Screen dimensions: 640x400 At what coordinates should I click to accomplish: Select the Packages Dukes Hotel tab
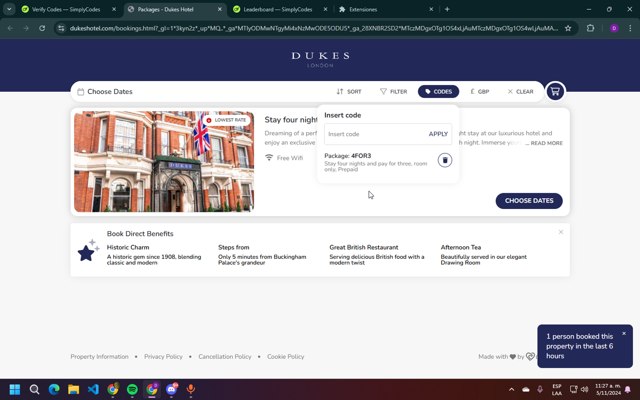165,9
